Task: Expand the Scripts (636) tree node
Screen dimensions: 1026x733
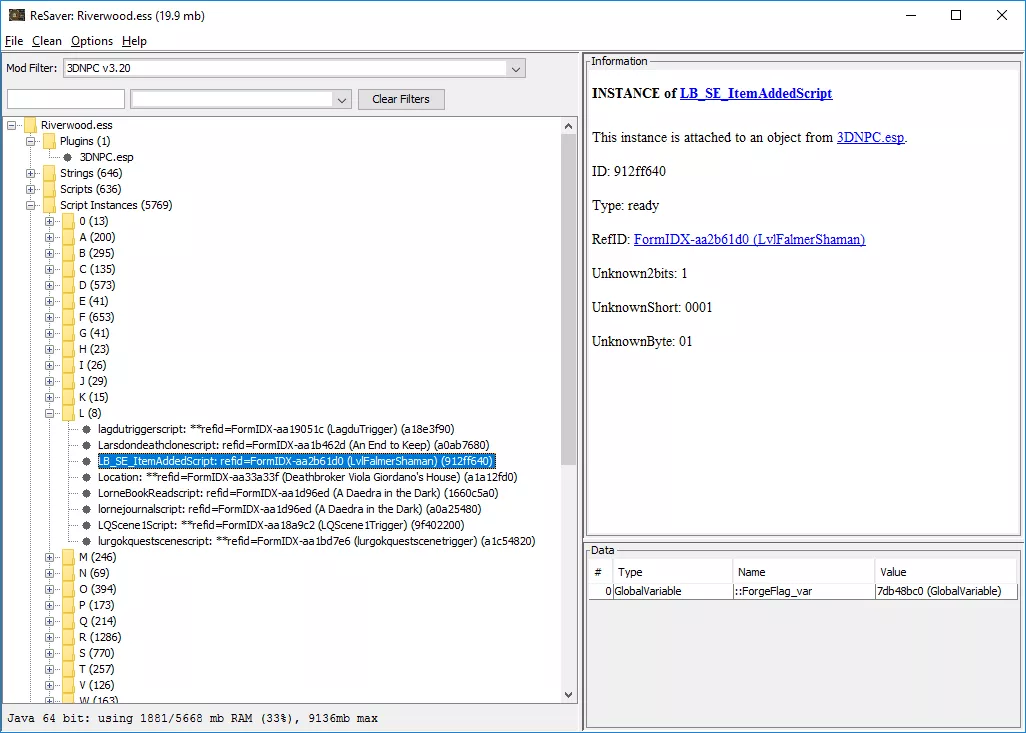Action: click(31, 189)
